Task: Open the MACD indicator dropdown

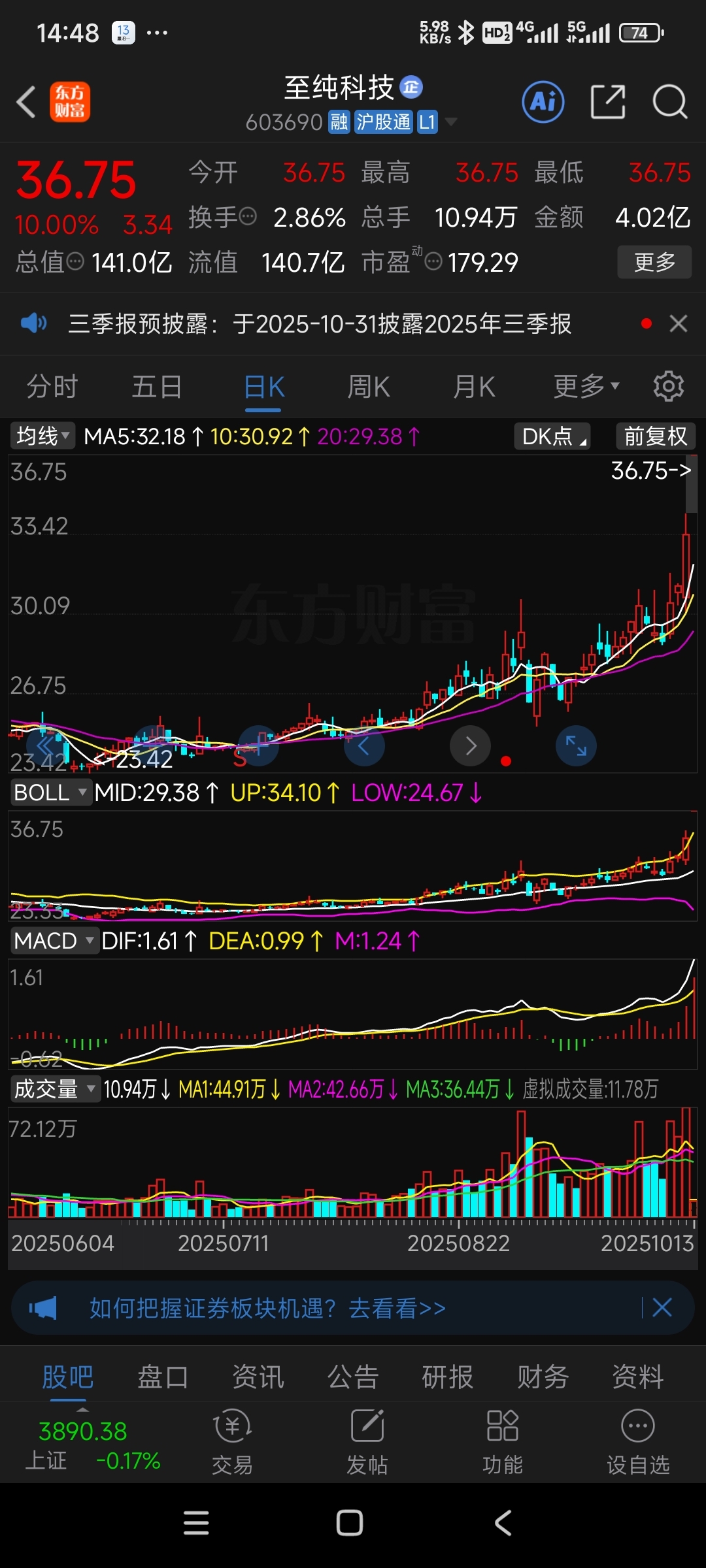Action: tap(55, 941)
